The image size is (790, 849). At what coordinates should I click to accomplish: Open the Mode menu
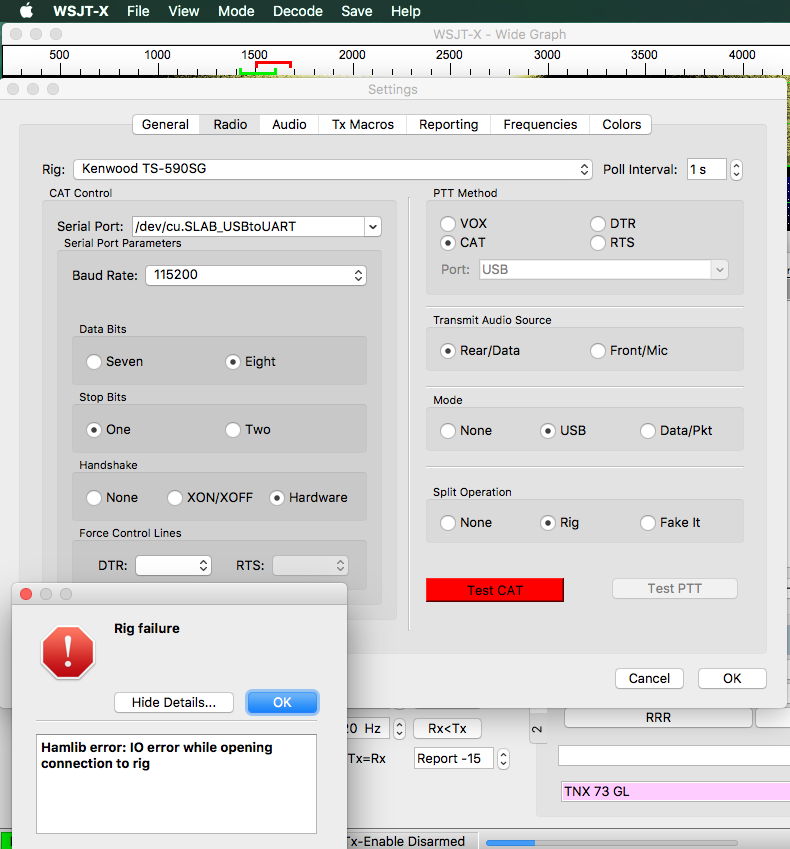pos(236,11)
